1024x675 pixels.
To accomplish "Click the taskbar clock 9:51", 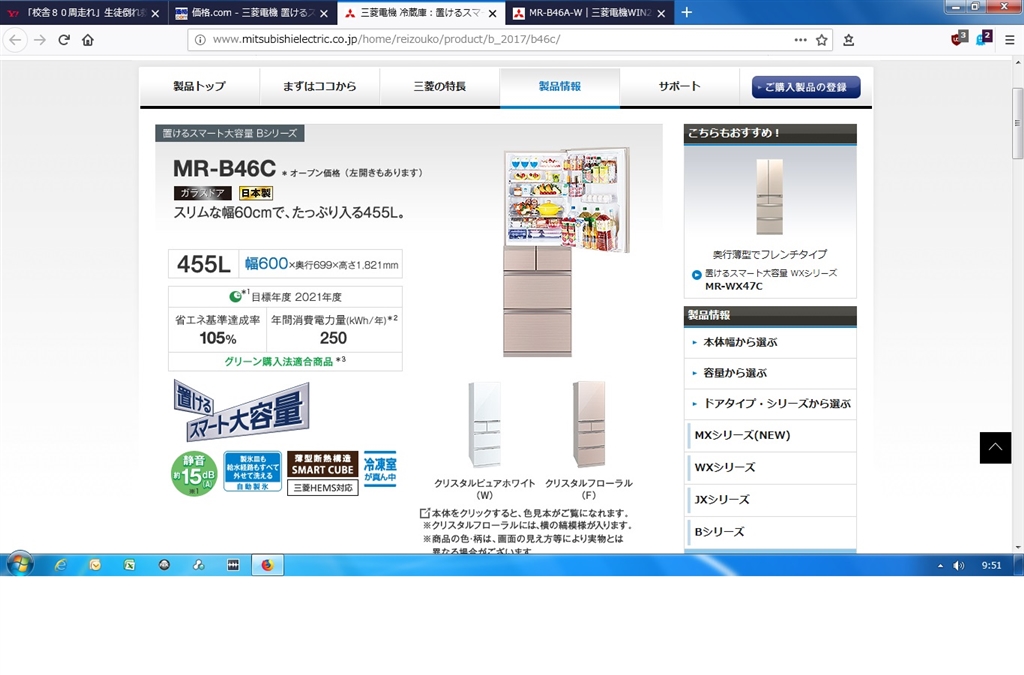I will (x=991, y=566).
